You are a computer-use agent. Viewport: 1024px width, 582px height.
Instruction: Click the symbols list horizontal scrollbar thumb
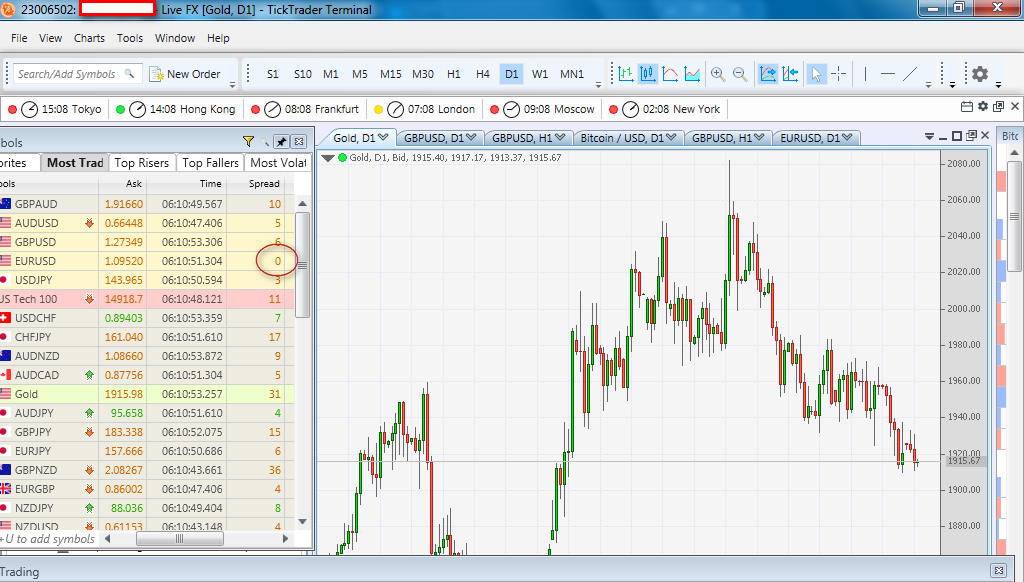coord(180,539)
